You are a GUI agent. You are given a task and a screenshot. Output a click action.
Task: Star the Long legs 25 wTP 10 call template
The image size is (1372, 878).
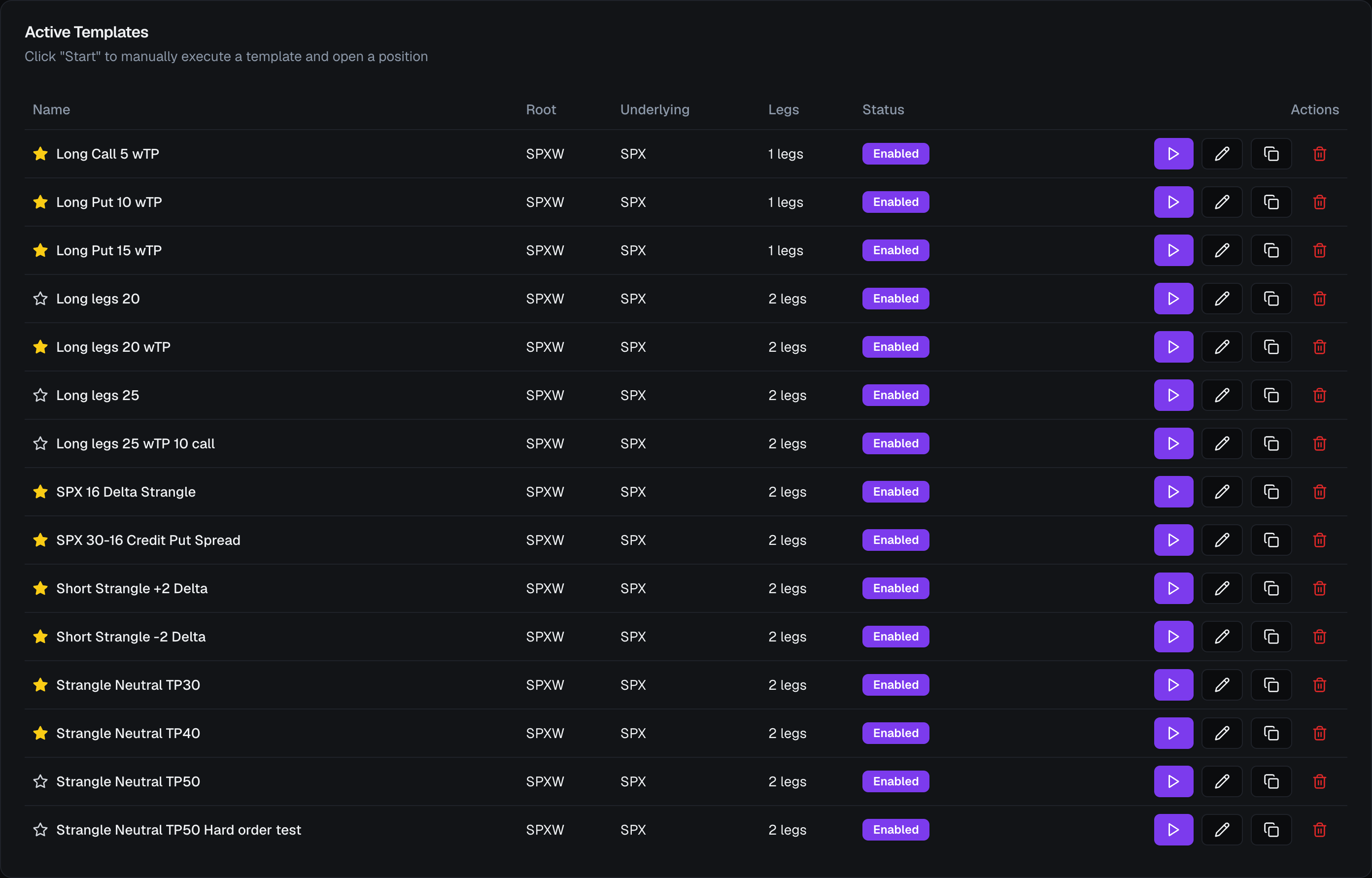40,443
